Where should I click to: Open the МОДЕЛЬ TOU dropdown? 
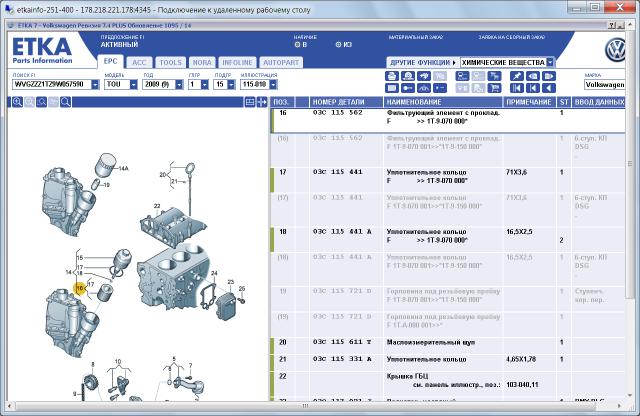133,85
